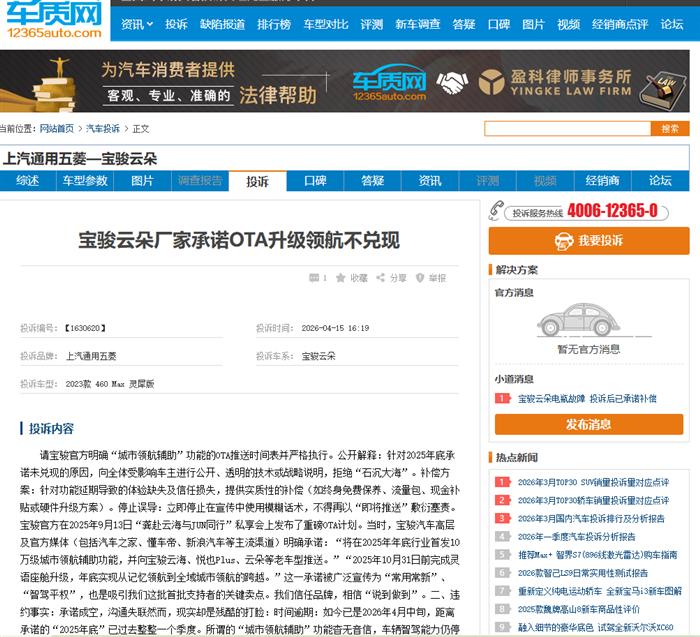Click the search input field
700x637 pixels.
pyautogui.click(x=567, y=129)
